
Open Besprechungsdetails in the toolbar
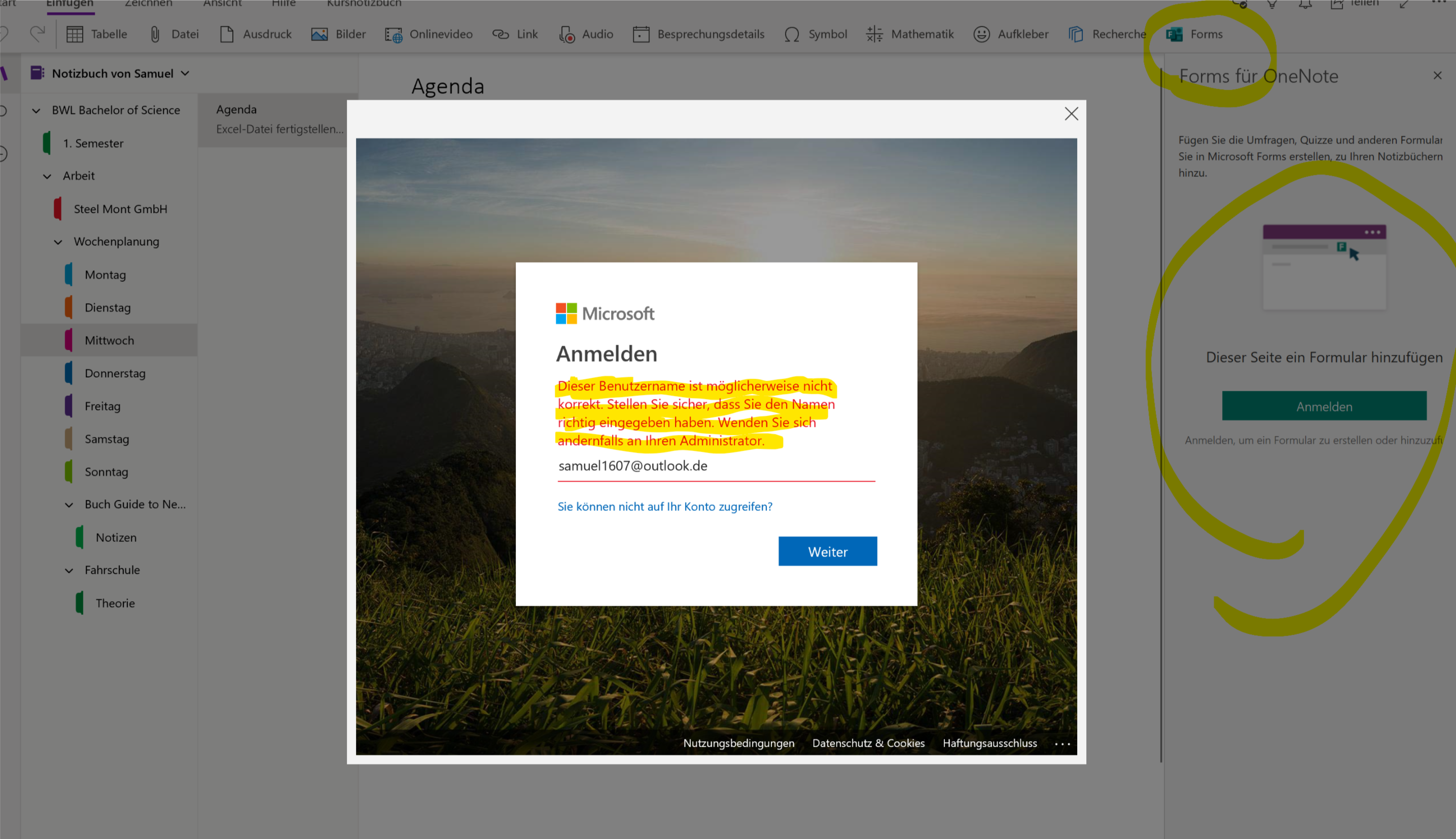[698, 34]
